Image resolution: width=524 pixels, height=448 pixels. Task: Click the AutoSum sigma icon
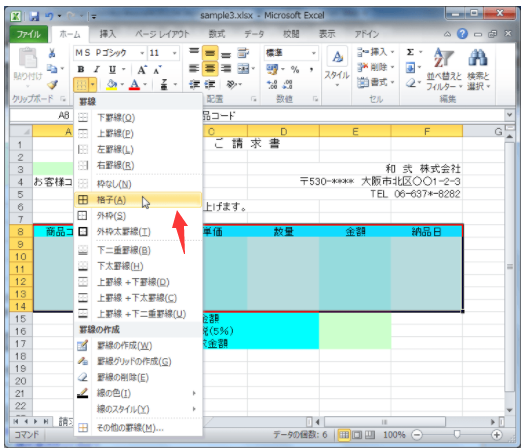pyautogui.click(x=410, y=52)
